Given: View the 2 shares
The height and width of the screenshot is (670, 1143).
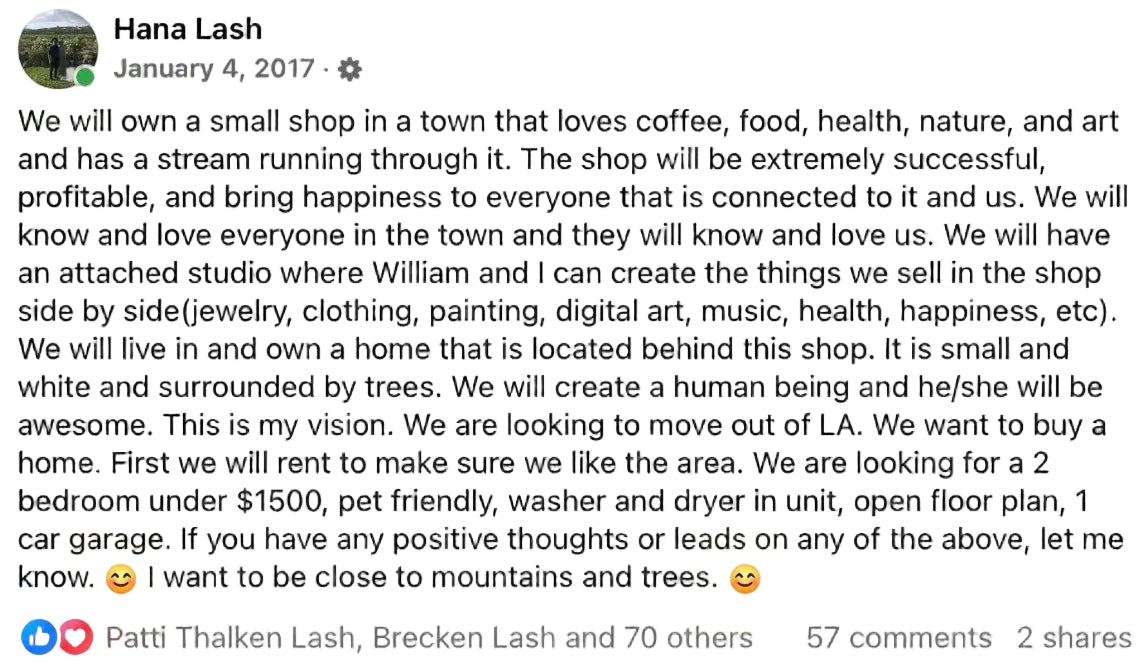Looking at the screenshot, I should [x=1074, y=637].
